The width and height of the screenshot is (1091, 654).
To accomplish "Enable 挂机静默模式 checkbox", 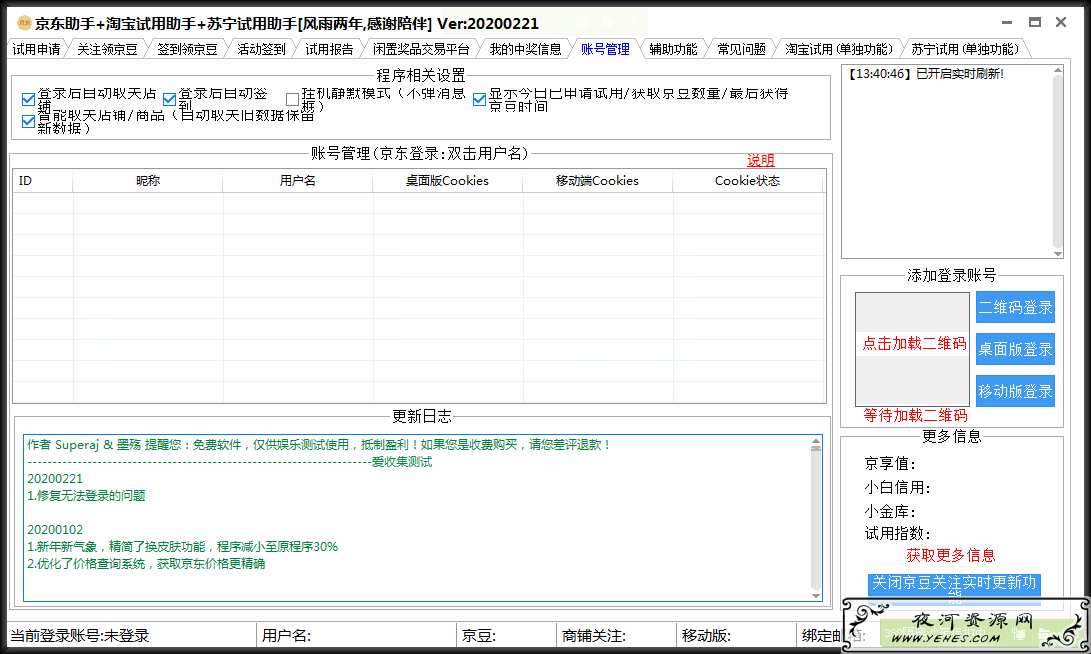I will 292,99.
